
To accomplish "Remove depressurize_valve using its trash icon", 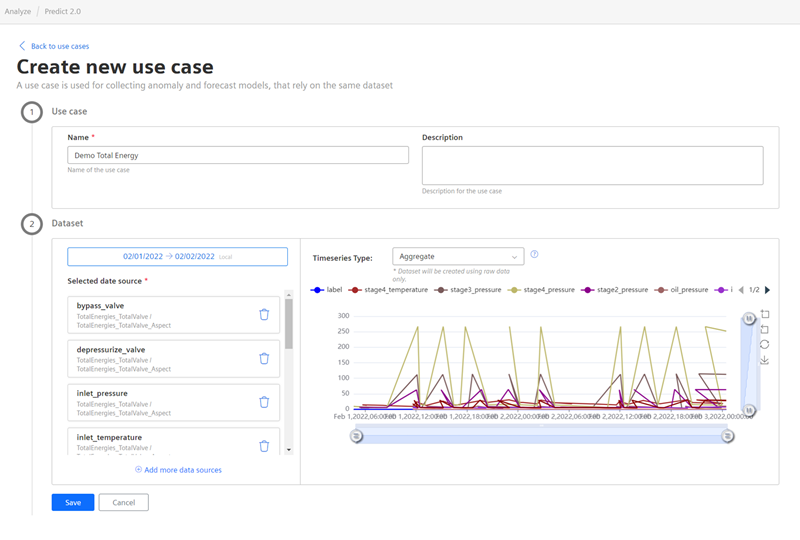I will click(264, 358).
